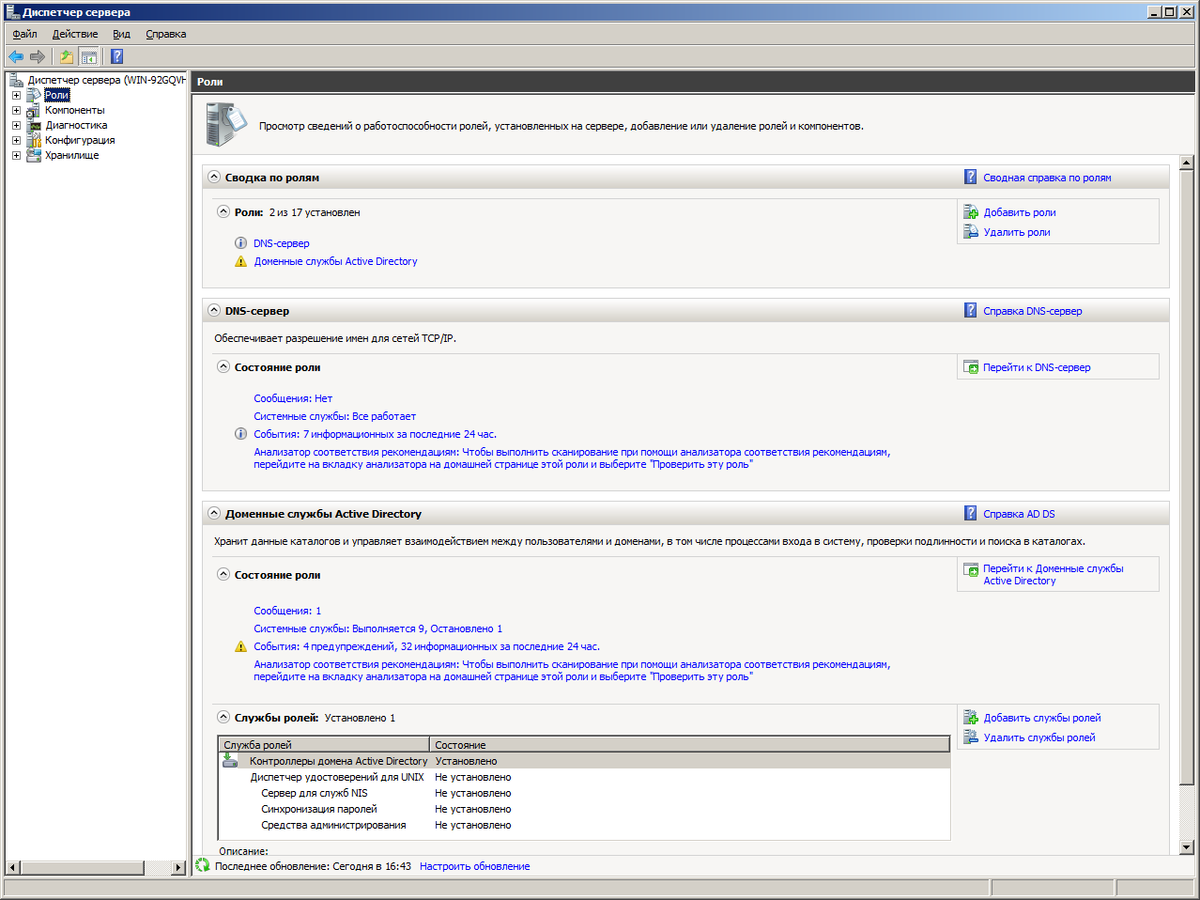Open the Действие menu
1200x900 pixels.
point(75,34)
